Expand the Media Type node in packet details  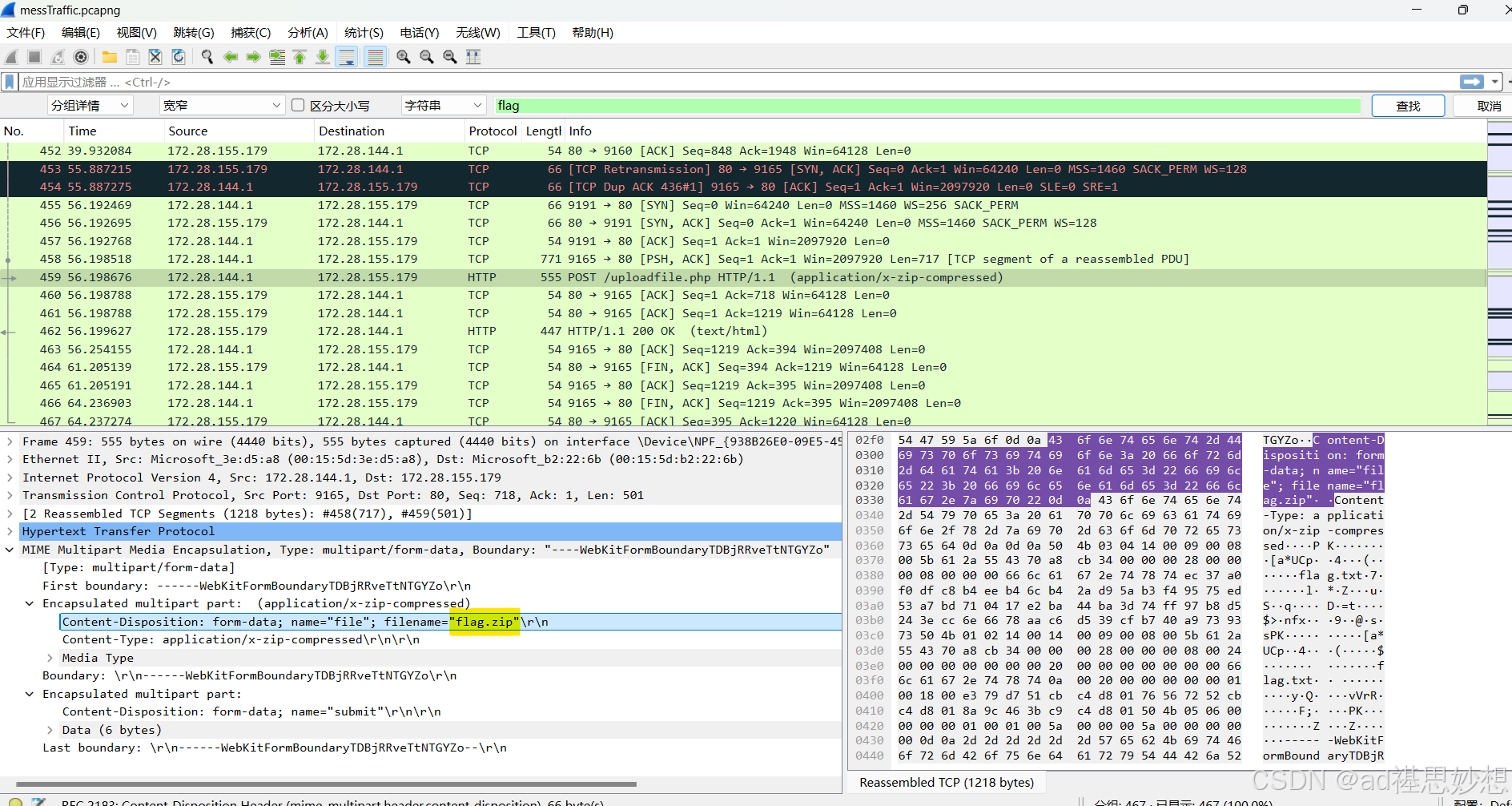pos(50,657)
